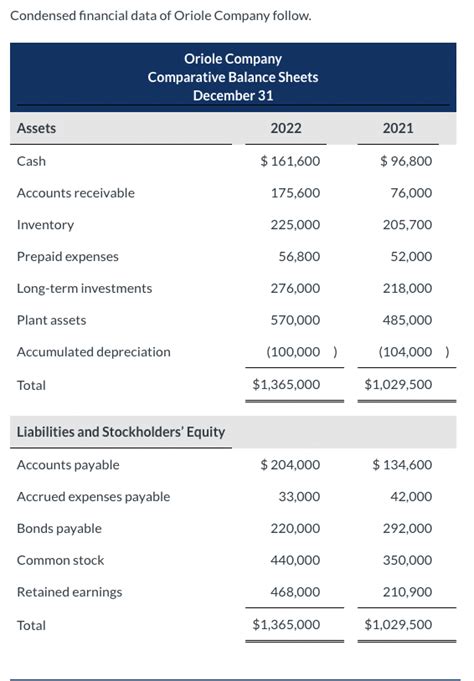Select the Assets section heading
The width and height of the screenshot is (474, 681).
pyautogui.click(x=36, y=129)
